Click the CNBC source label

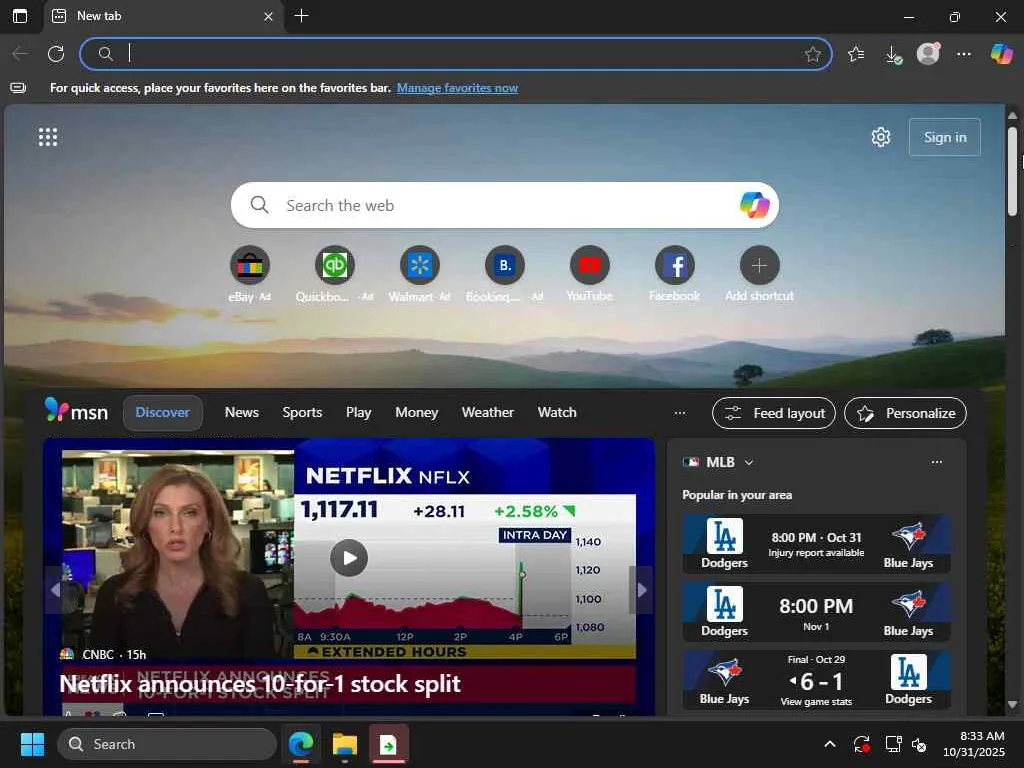pyautogui.click(x=98, y=654)
